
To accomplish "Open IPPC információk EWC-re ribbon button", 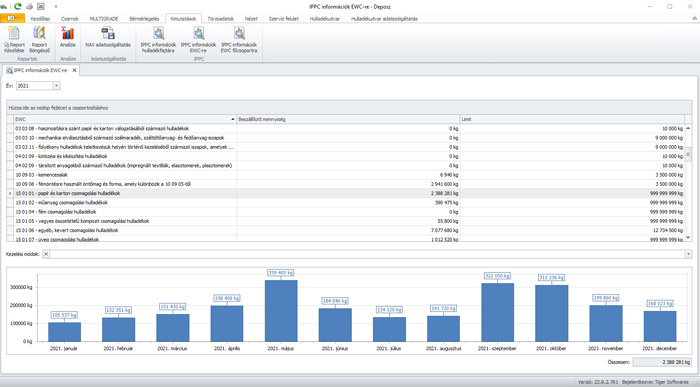I will (x=199, y=39).
